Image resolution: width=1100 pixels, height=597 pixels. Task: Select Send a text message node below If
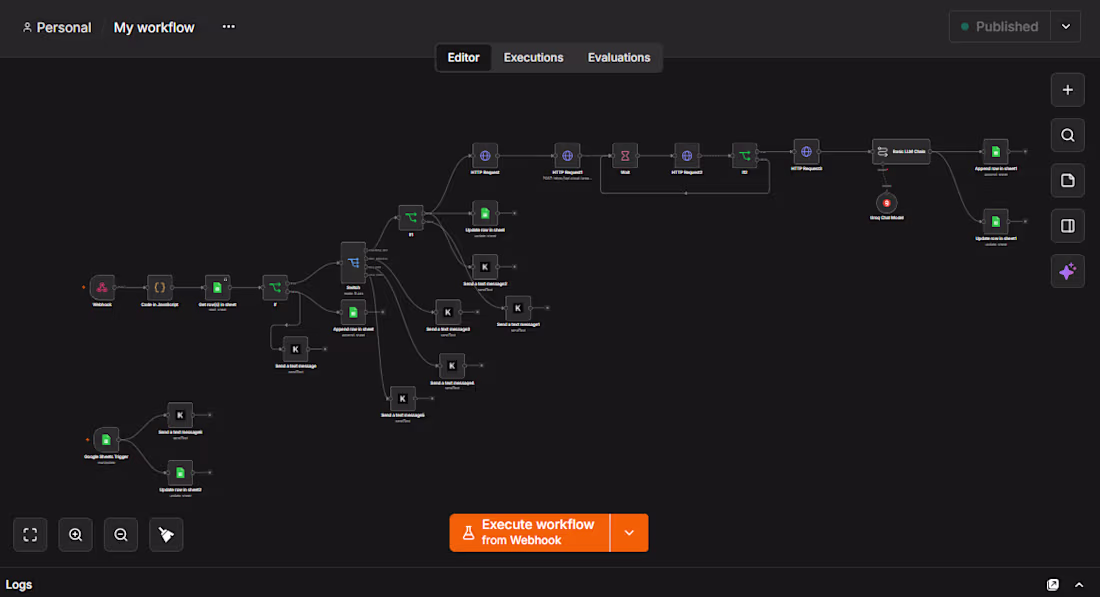[x=295, y=349]
